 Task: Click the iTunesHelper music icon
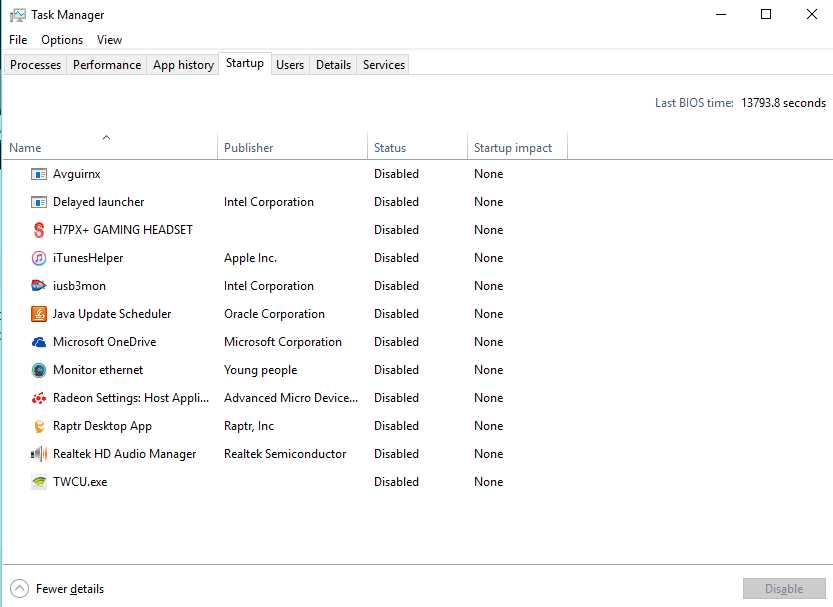[x=39, y=258]
